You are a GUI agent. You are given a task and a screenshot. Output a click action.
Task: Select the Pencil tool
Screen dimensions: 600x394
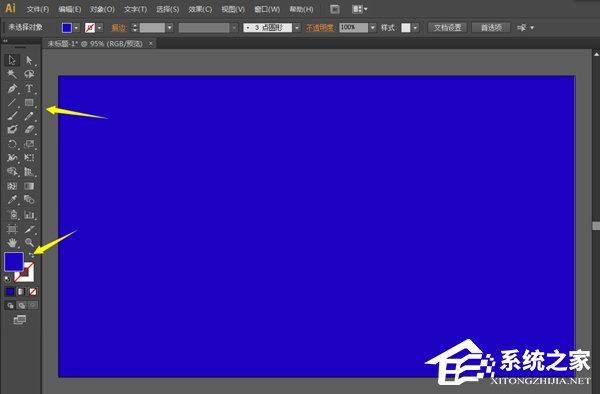tap(29, 116)
